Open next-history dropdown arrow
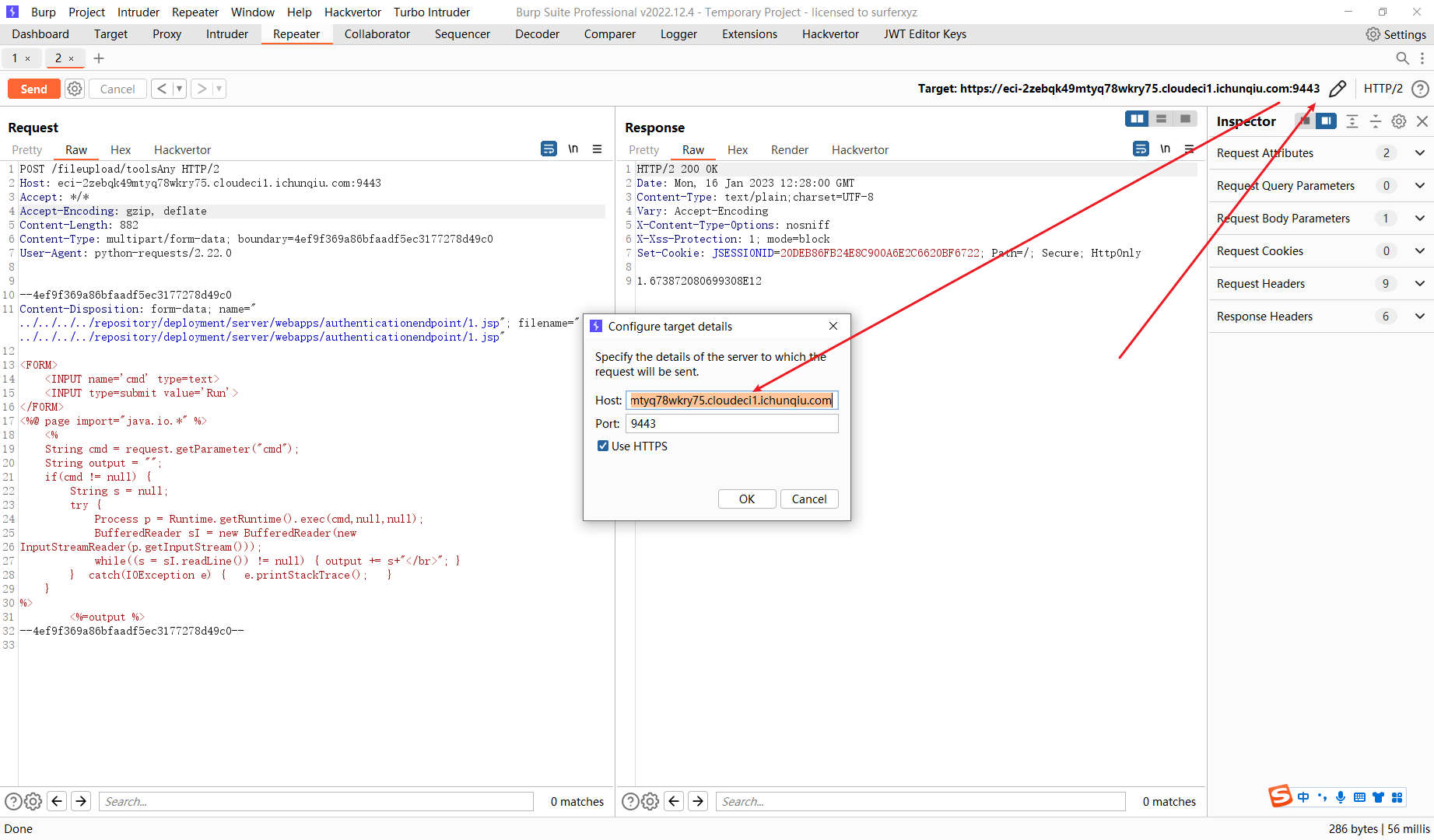 [x=219, y=89]
